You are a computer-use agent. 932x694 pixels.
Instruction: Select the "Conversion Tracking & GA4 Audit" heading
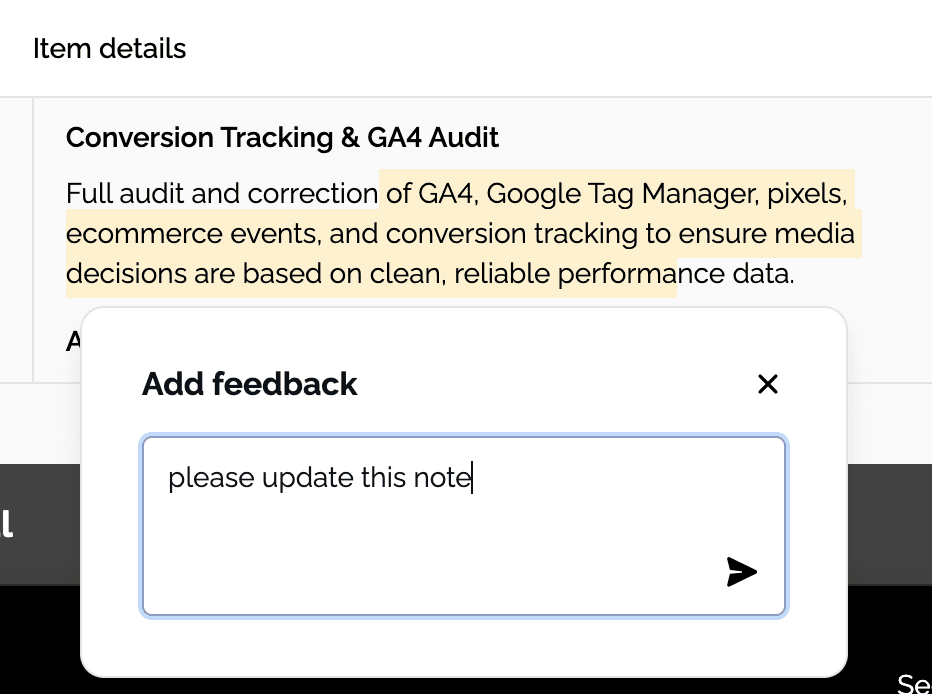point(282,137)
